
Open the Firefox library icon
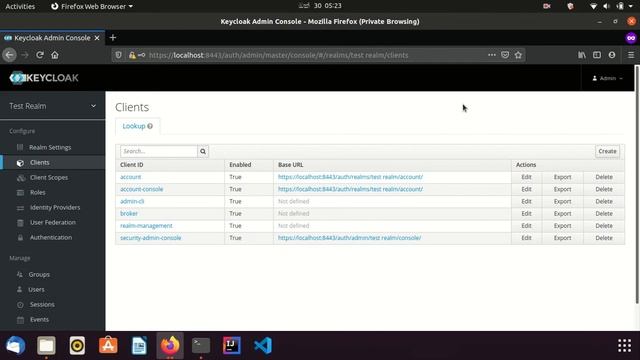click(582, 55)
